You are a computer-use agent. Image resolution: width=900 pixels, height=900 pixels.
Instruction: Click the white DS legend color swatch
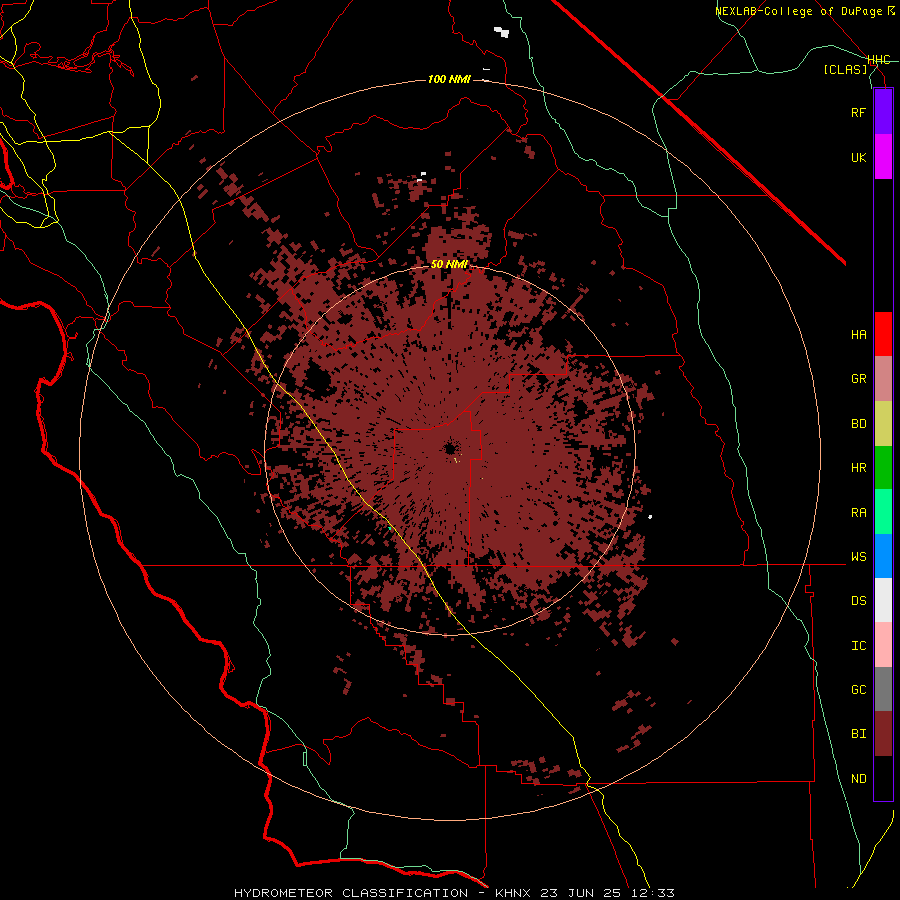pos(883,600)
